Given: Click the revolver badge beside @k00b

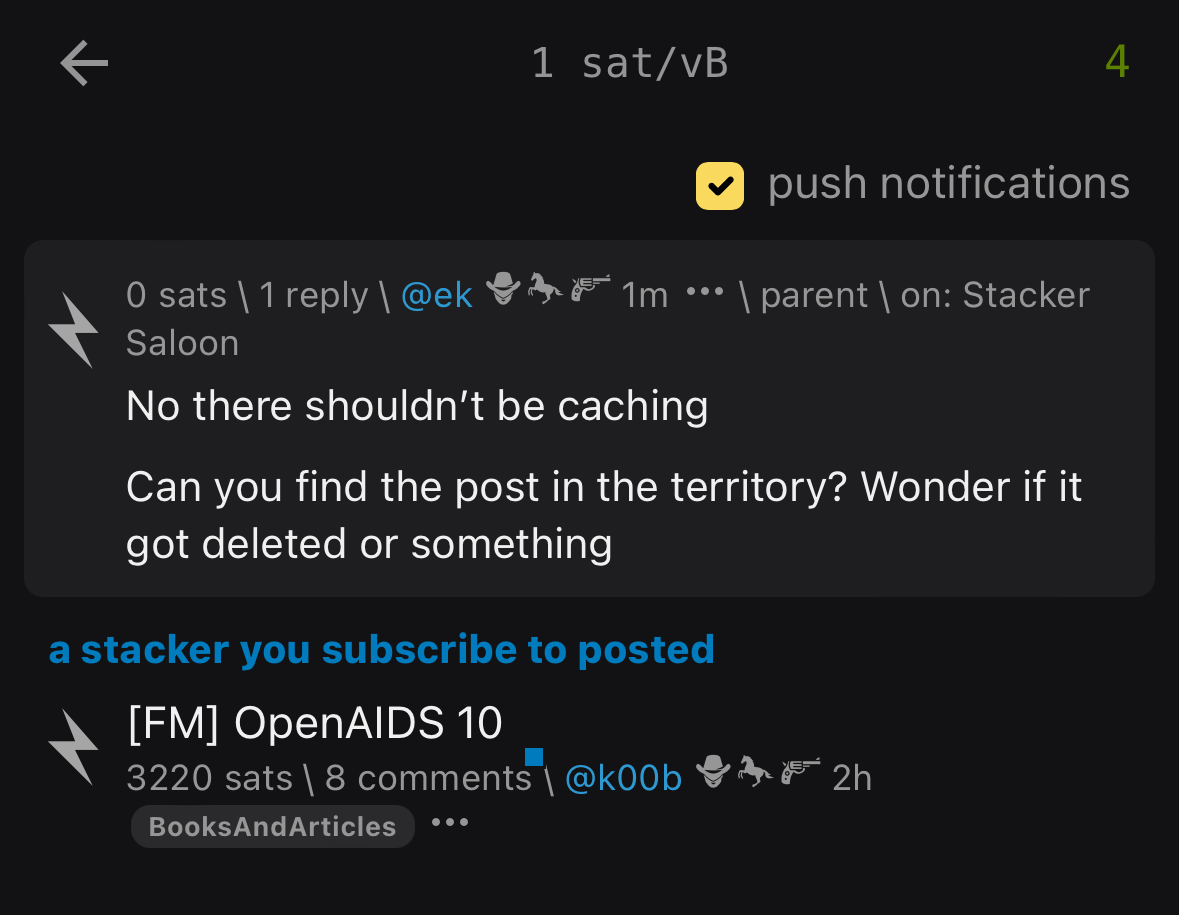Looking at the screenshot, I should [800, 771].
